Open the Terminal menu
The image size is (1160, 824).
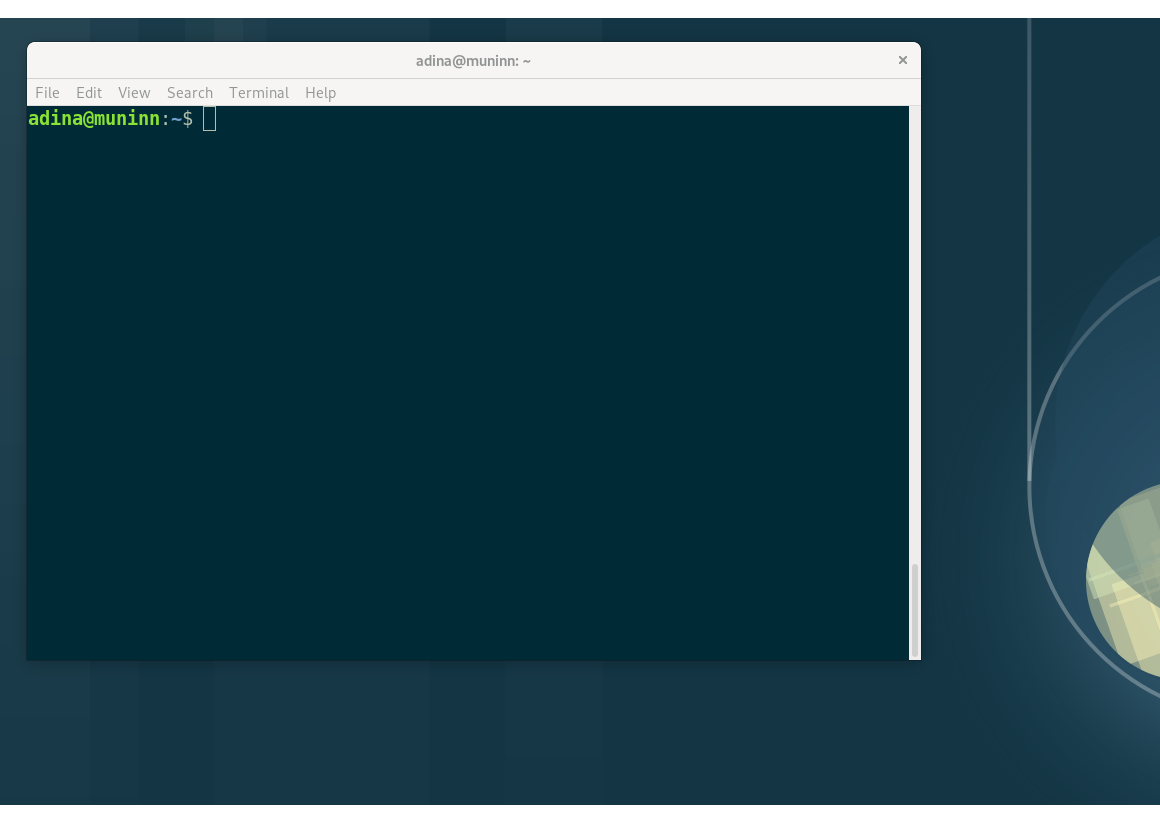259,93
